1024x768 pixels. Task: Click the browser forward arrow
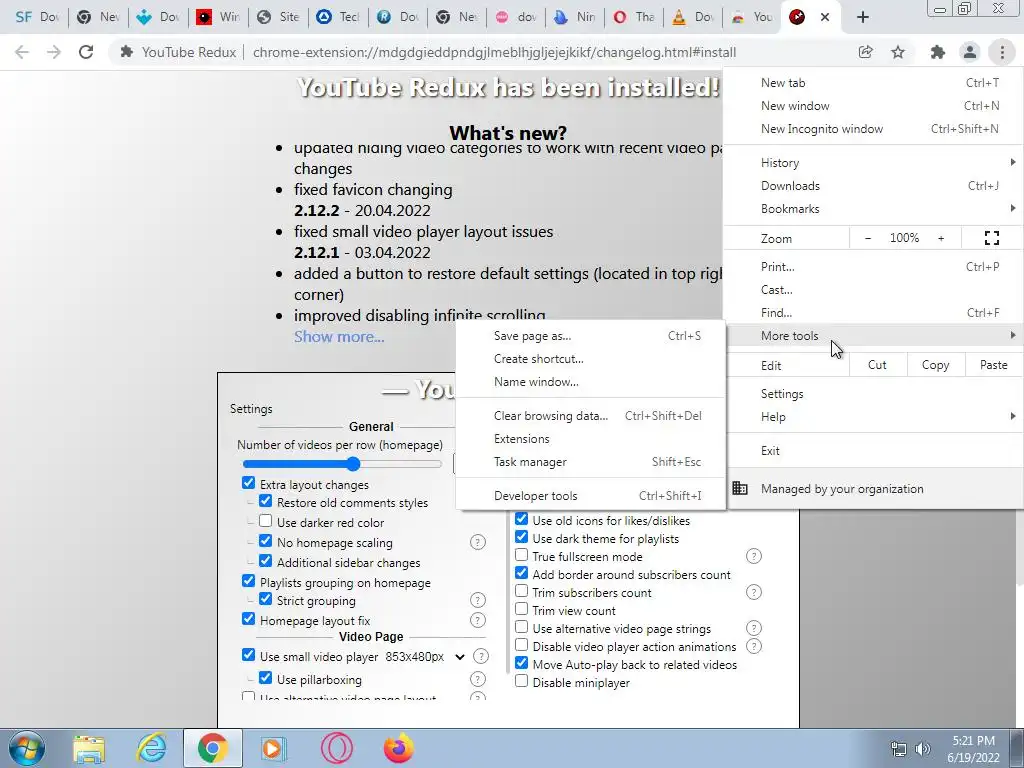point(54,52)
